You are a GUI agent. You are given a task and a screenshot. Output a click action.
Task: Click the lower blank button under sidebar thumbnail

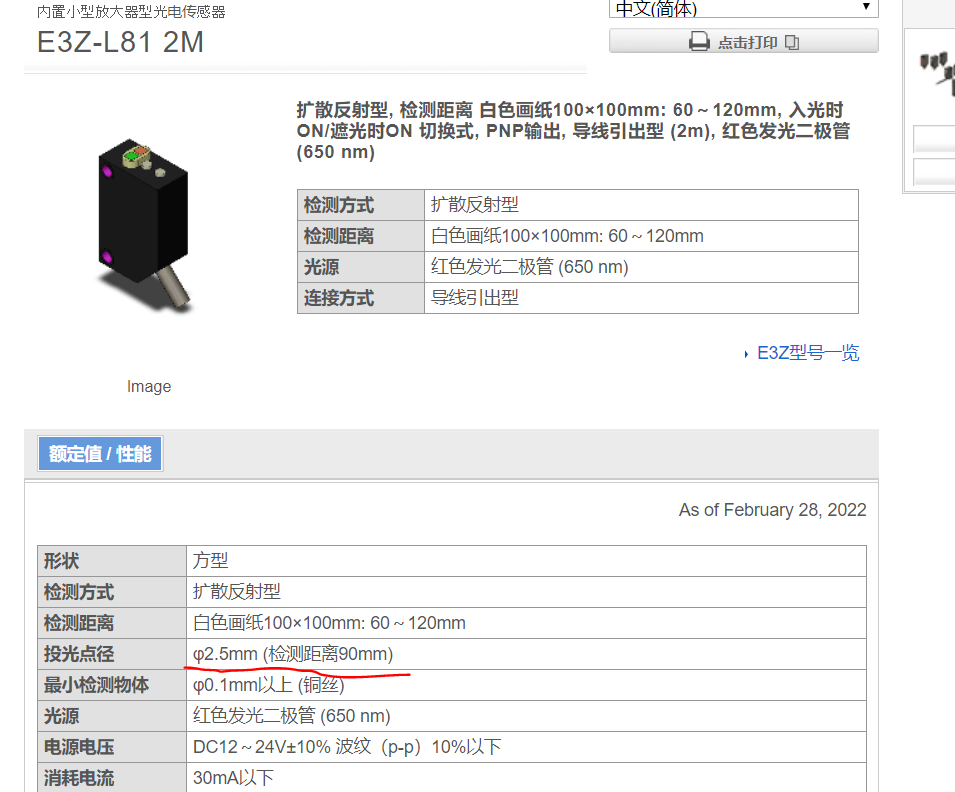(934, 172)
